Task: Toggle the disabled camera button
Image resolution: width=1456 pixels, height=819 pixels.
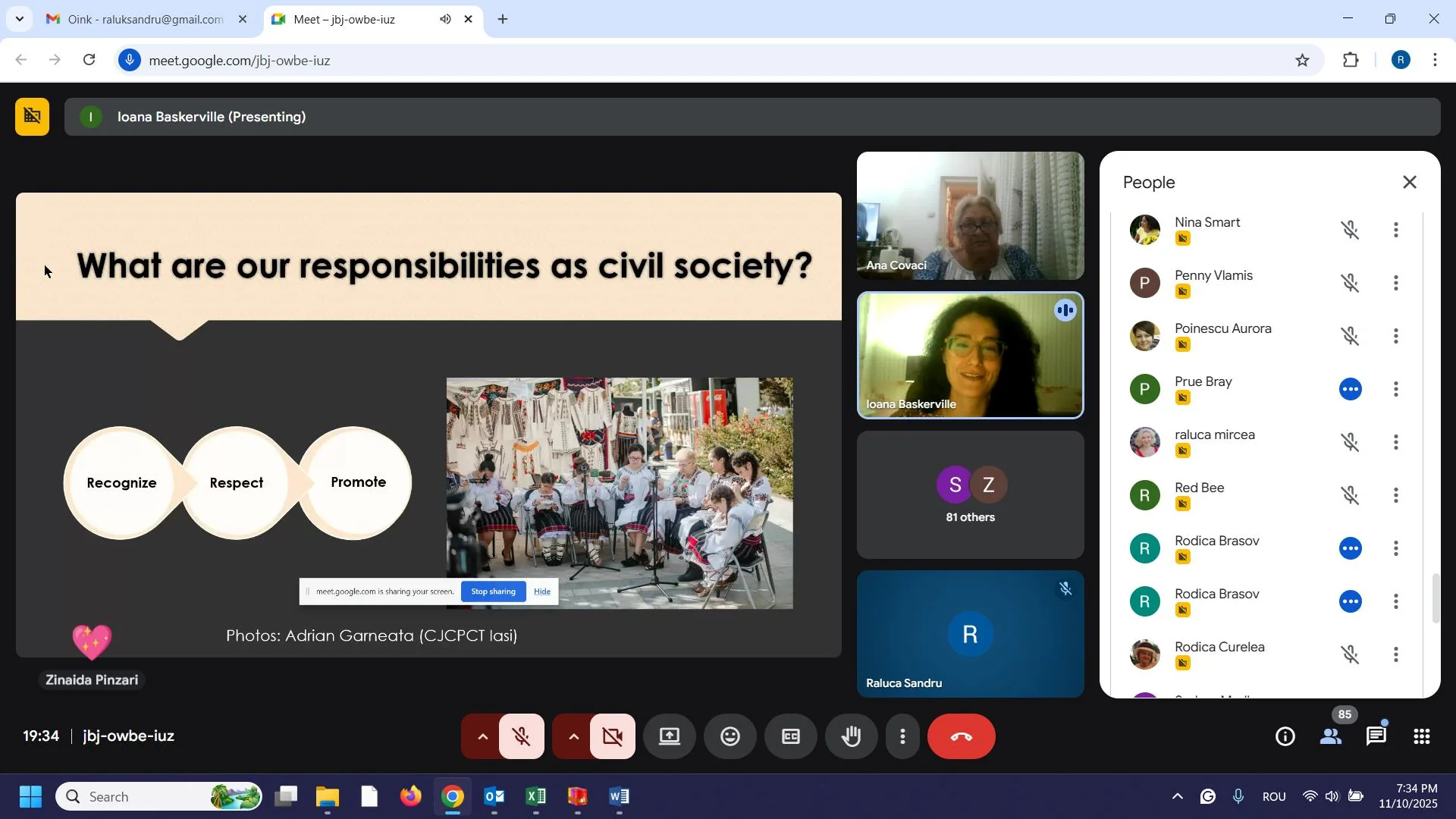Action: pyautogui.click(x=613, y=737)
